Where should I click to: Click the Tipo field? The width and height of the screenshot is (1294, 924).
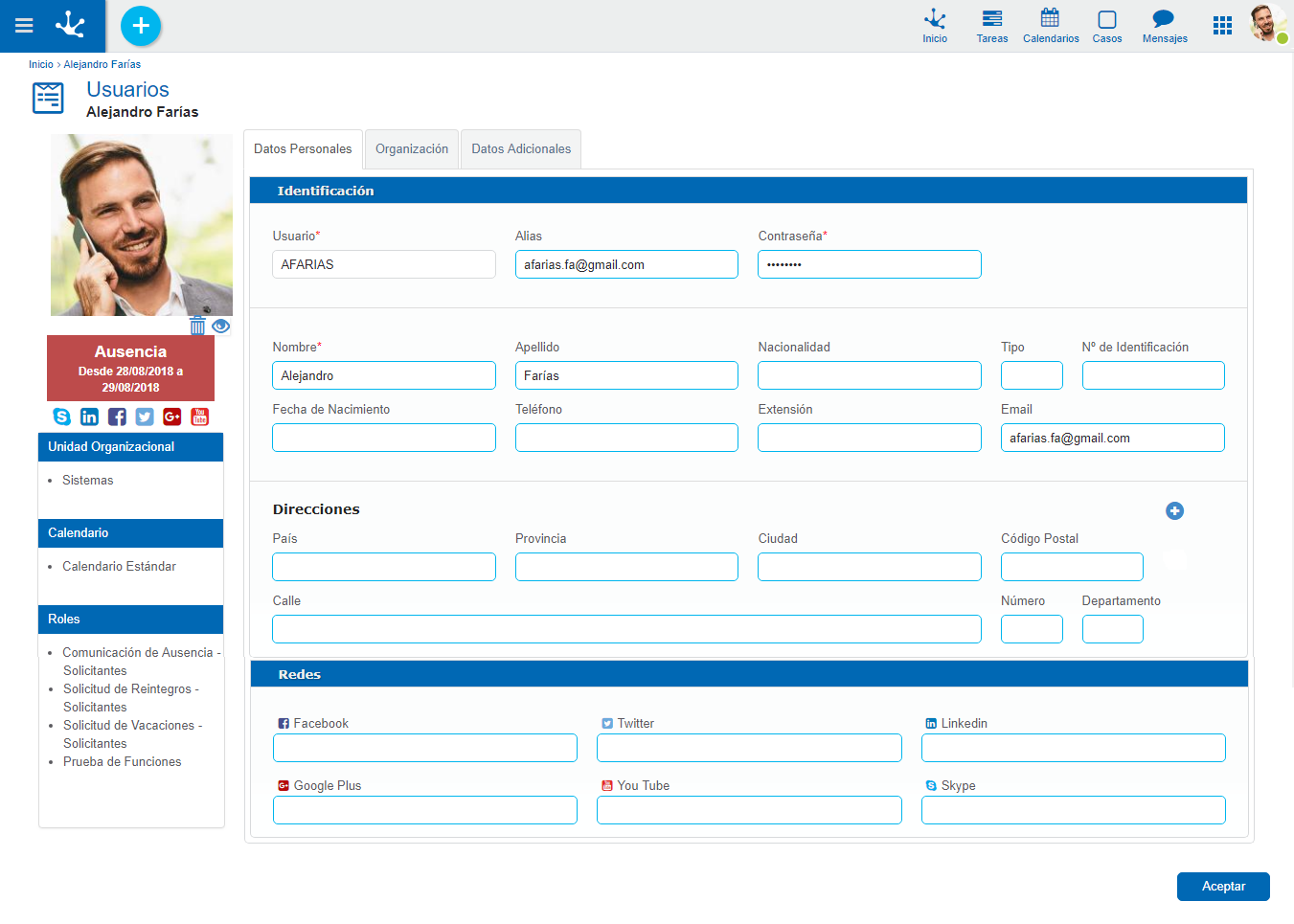(x=1032, y=375)
